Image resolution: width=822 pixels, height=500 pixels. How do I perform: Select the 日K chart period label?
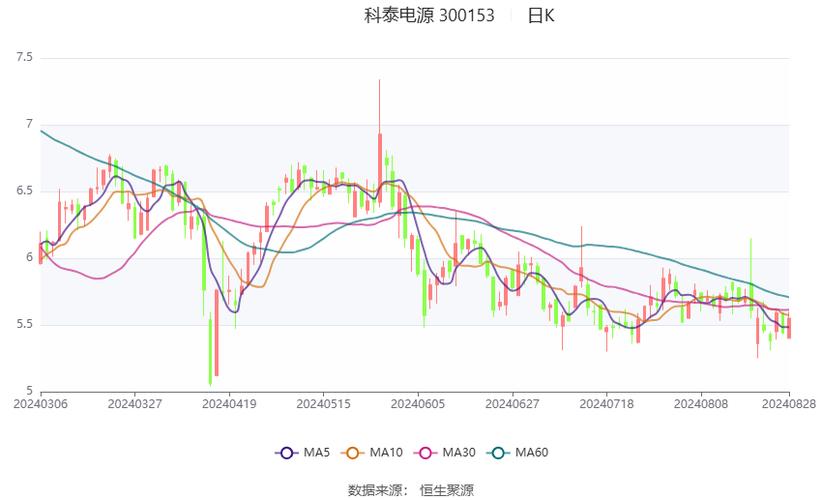pos(541,16)
